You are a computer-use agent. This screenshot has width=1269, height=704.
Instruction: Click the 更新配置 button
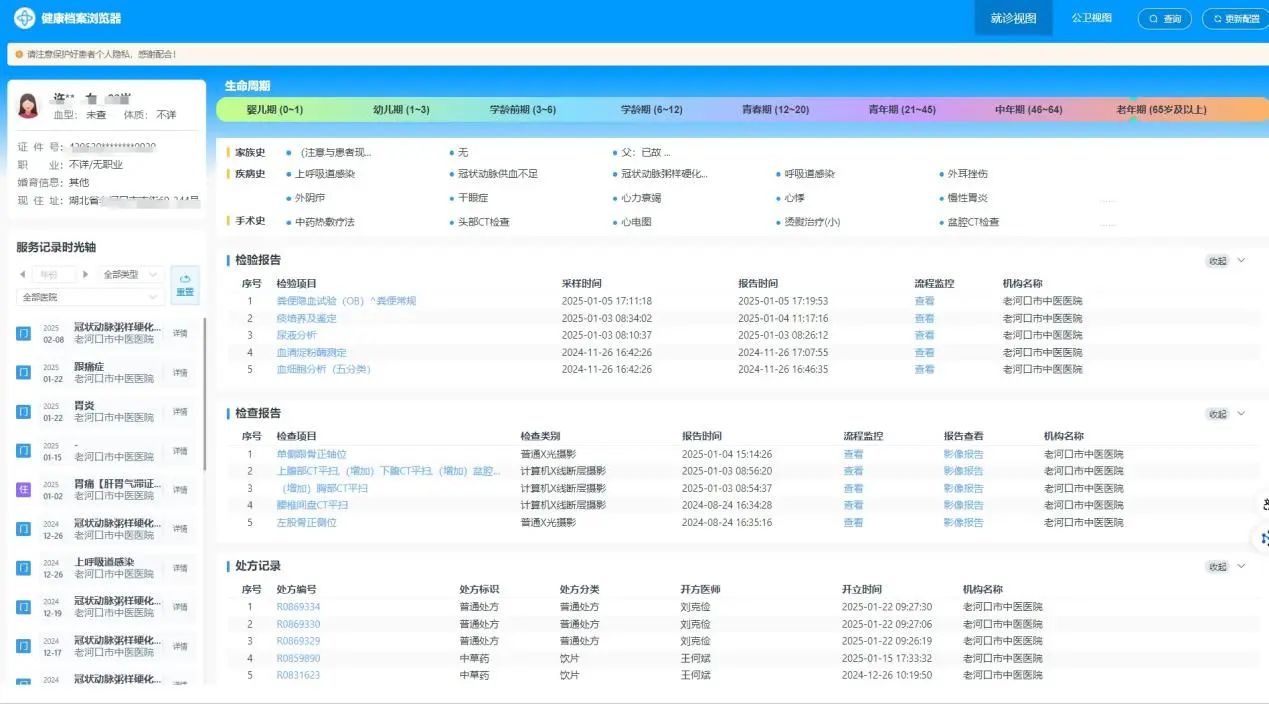click(1235, 18)
